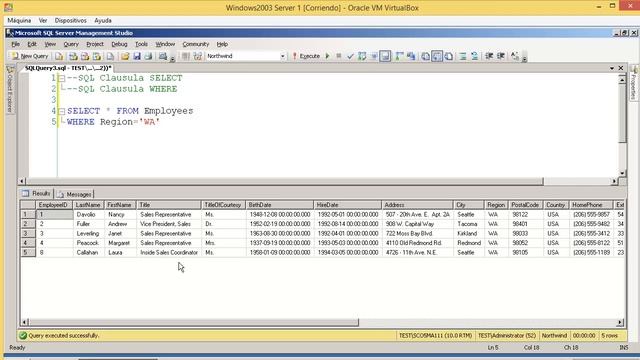Click the Open File folder icon
This screenshot has width=640, height=360.
(125, 56)
